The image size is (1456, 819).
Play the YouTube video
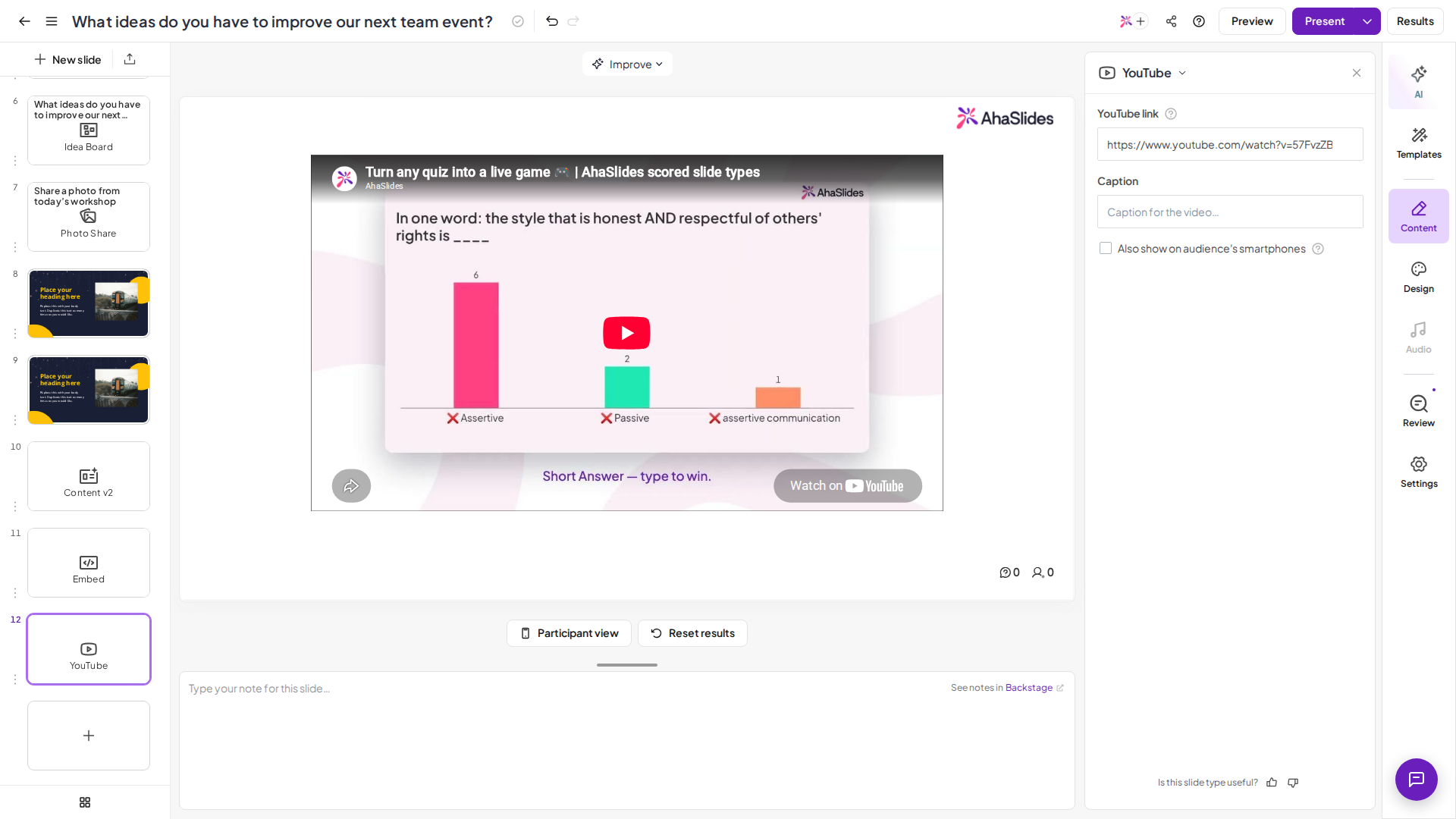click(x=626, y=333)
